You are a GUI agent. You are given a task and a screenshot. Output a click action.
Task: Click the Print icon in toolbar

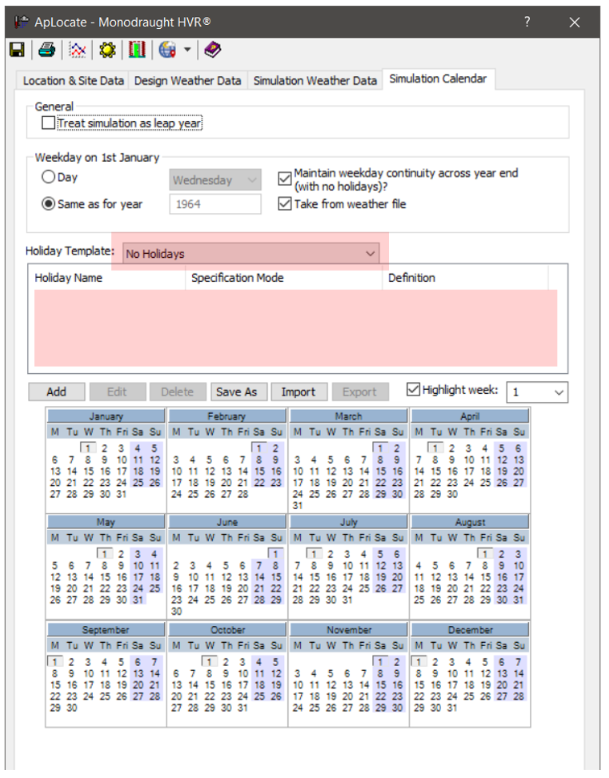(x=46, y=49)
